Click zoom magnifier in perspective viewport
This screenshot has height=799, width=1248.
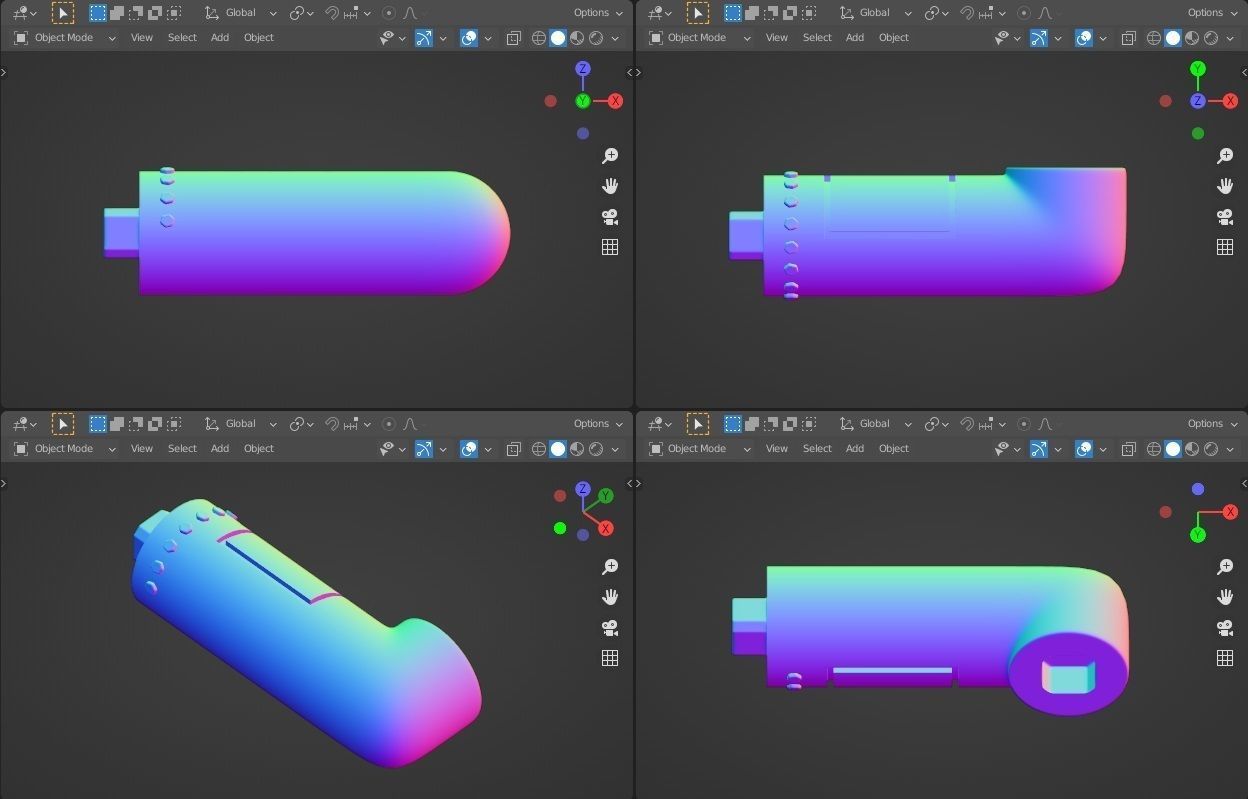610,567
